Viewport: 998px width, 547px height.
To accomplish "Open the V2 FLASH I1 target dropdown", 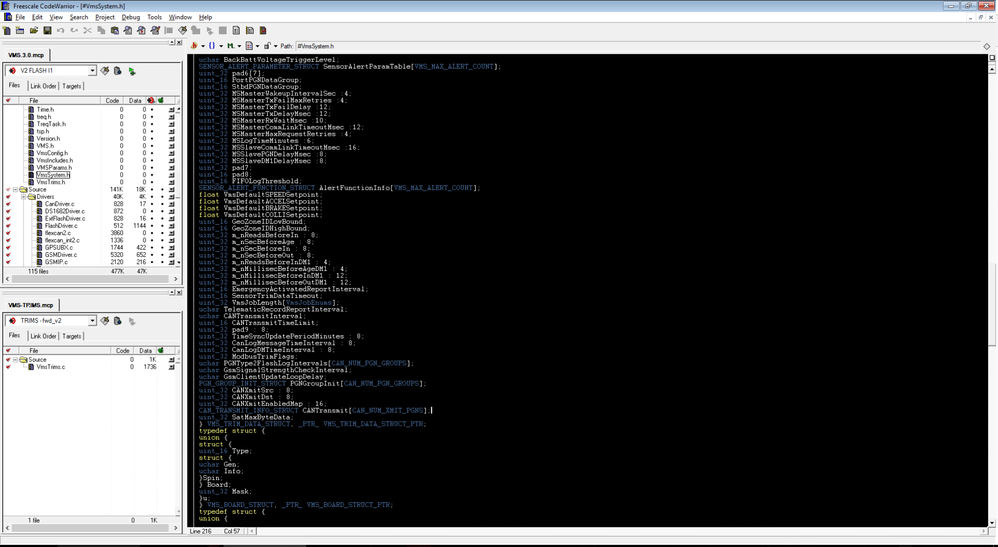I will 92,71.
